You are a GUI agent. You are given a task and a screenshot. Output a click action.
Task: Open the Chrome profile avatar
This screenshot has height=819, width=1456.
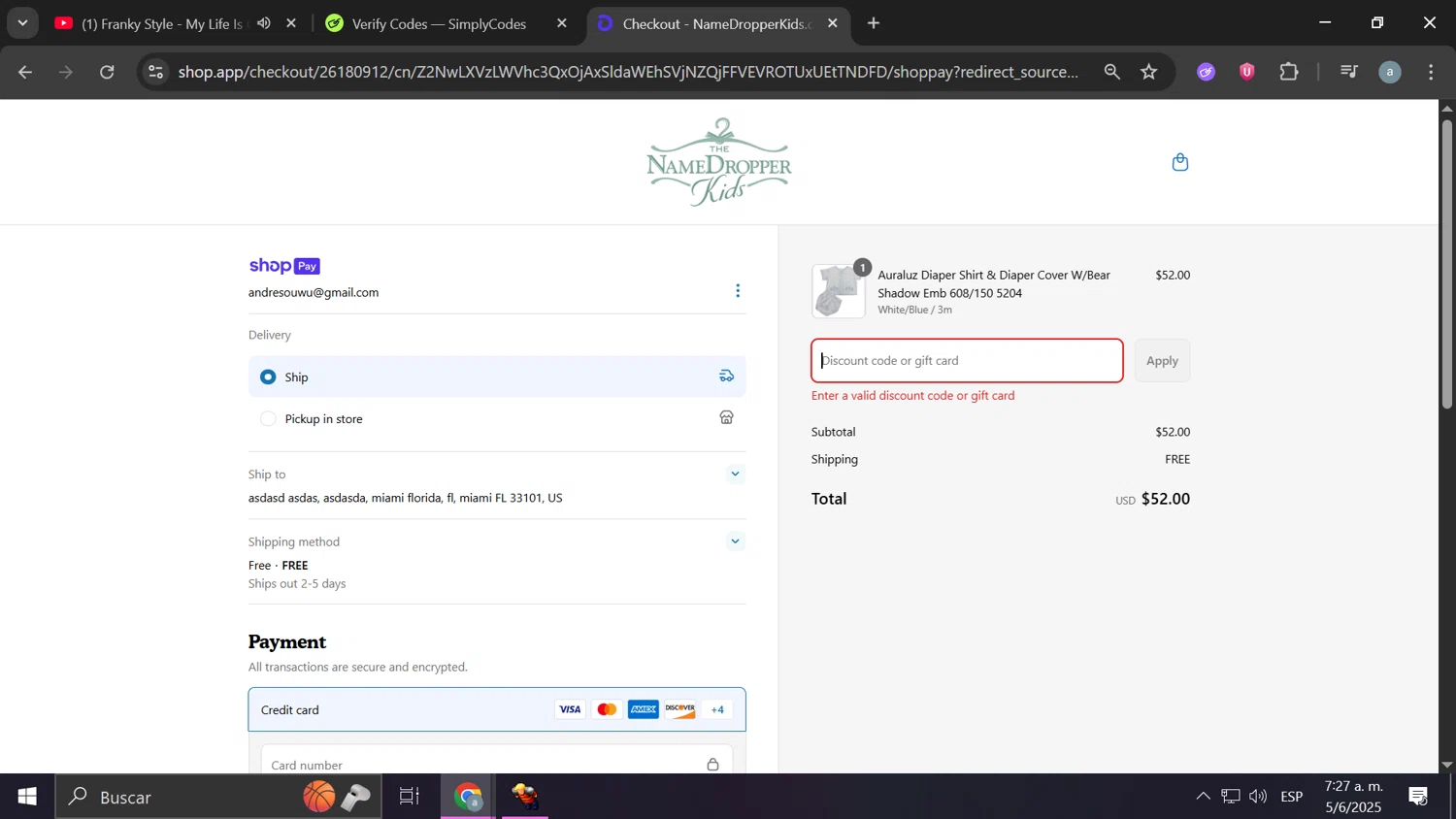click(1390, 72)
